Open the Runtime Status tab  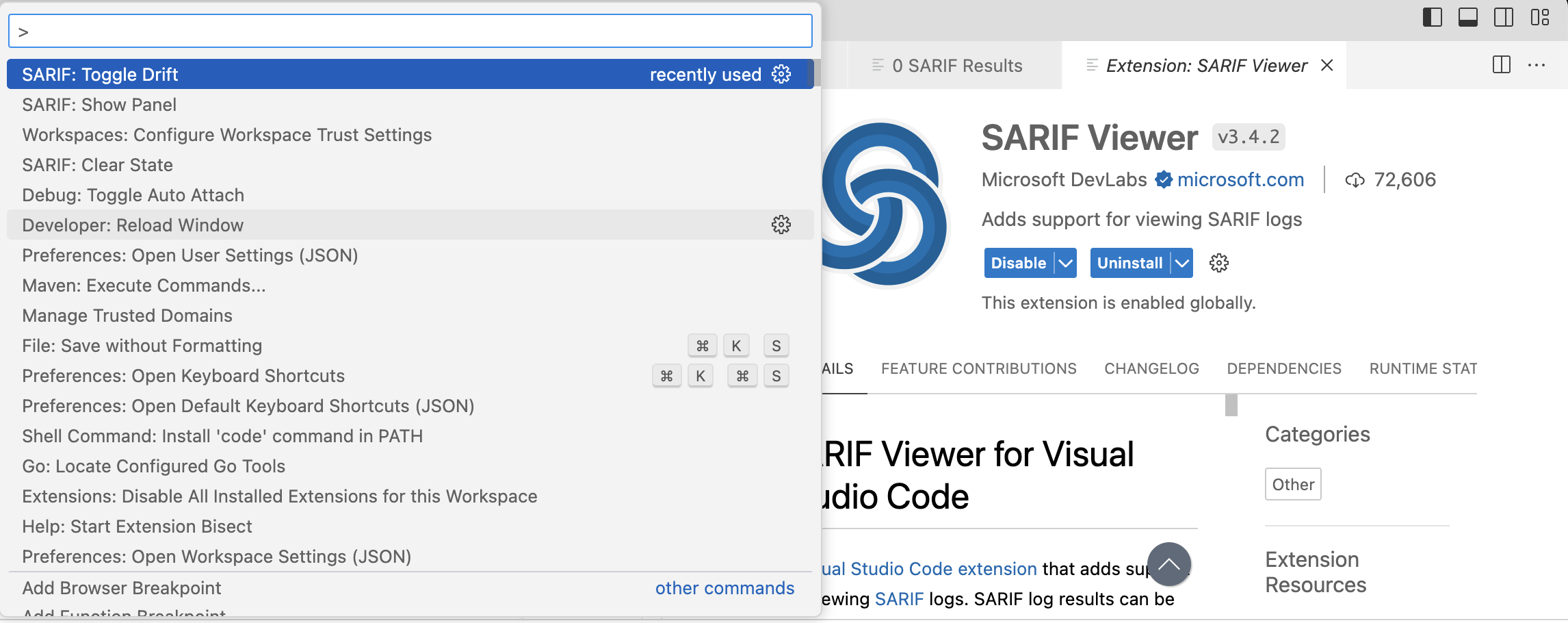[1423, 369]
